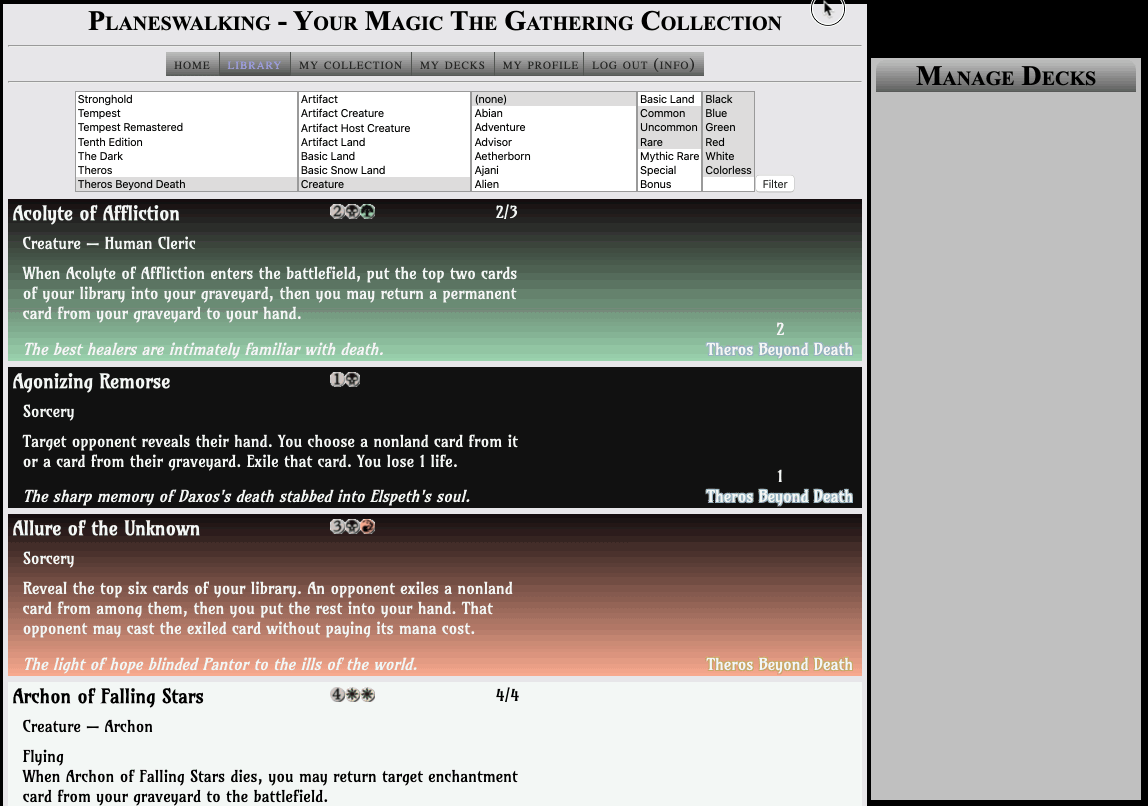Filter by Black color
The height and width of the screenshot is (806, 1148).
[x=728, y=99]
